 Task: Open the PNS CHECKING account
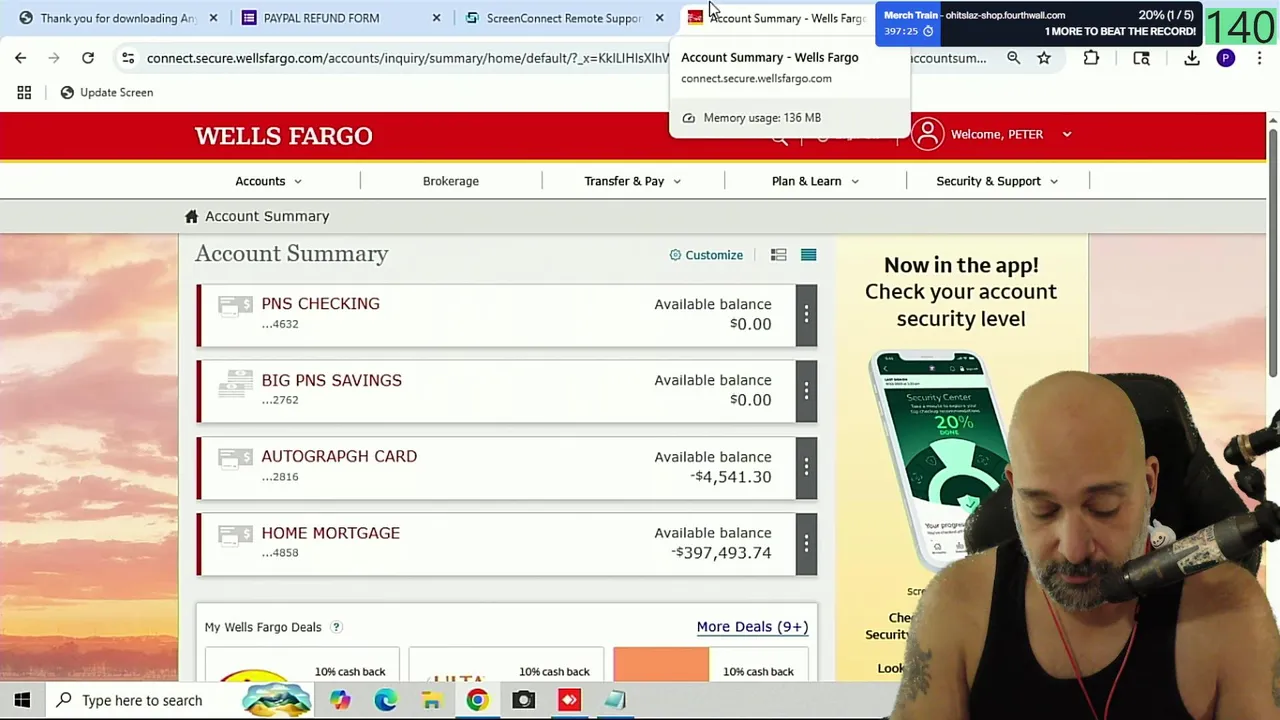pos(320,304)
